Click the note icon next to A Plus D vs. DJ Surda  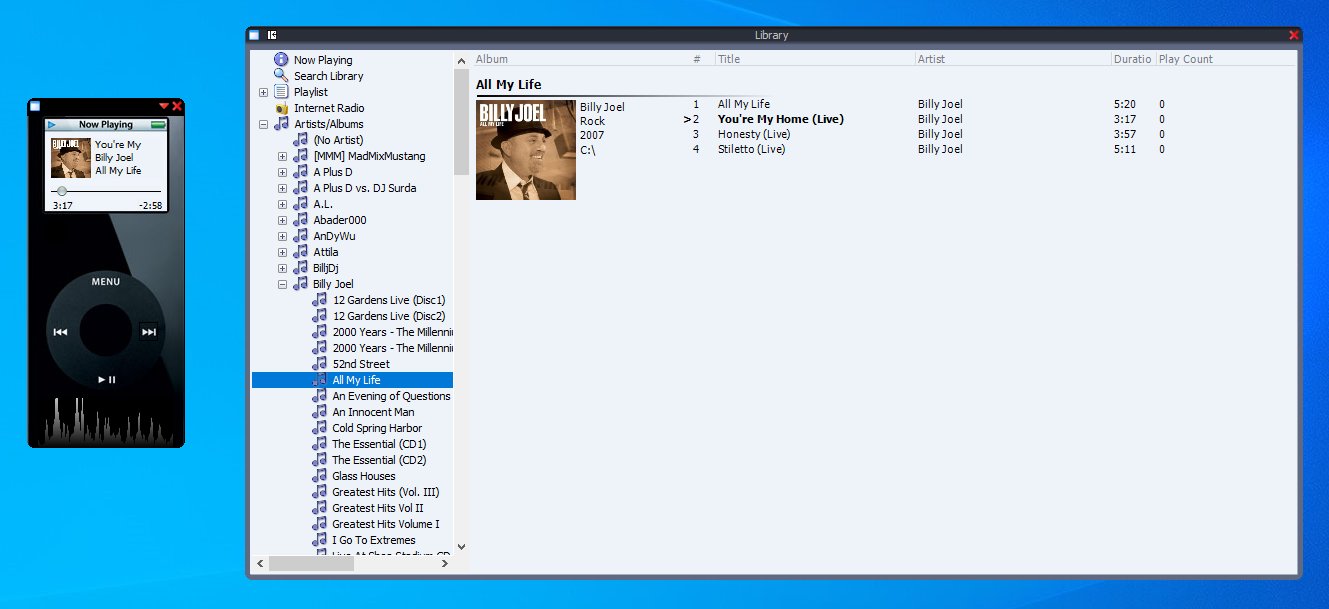300,188
